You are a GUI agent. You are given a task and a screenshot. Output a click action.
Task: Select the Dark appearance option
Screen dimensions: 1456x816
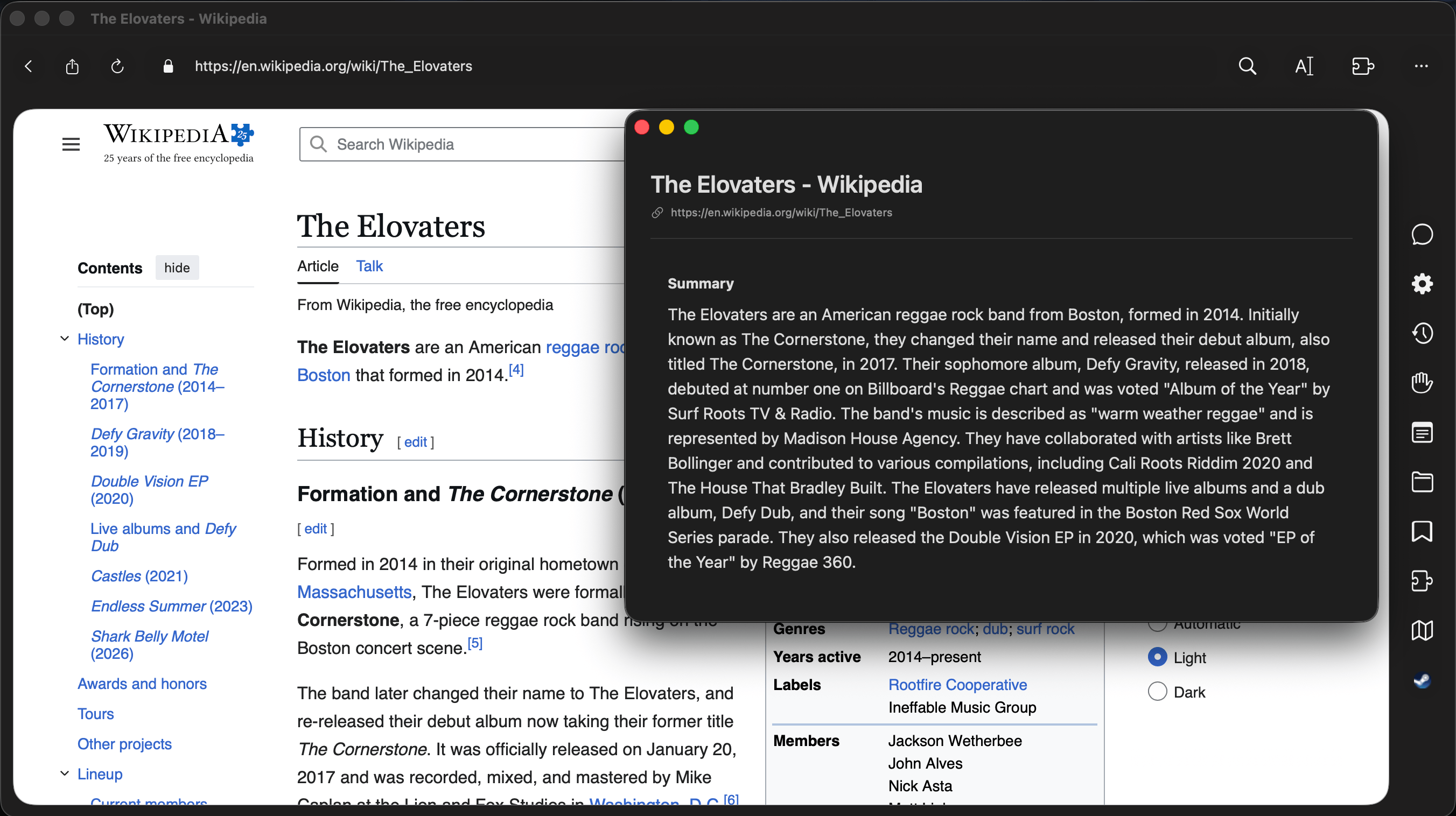pyautogui.click(x=1158, y=691)
